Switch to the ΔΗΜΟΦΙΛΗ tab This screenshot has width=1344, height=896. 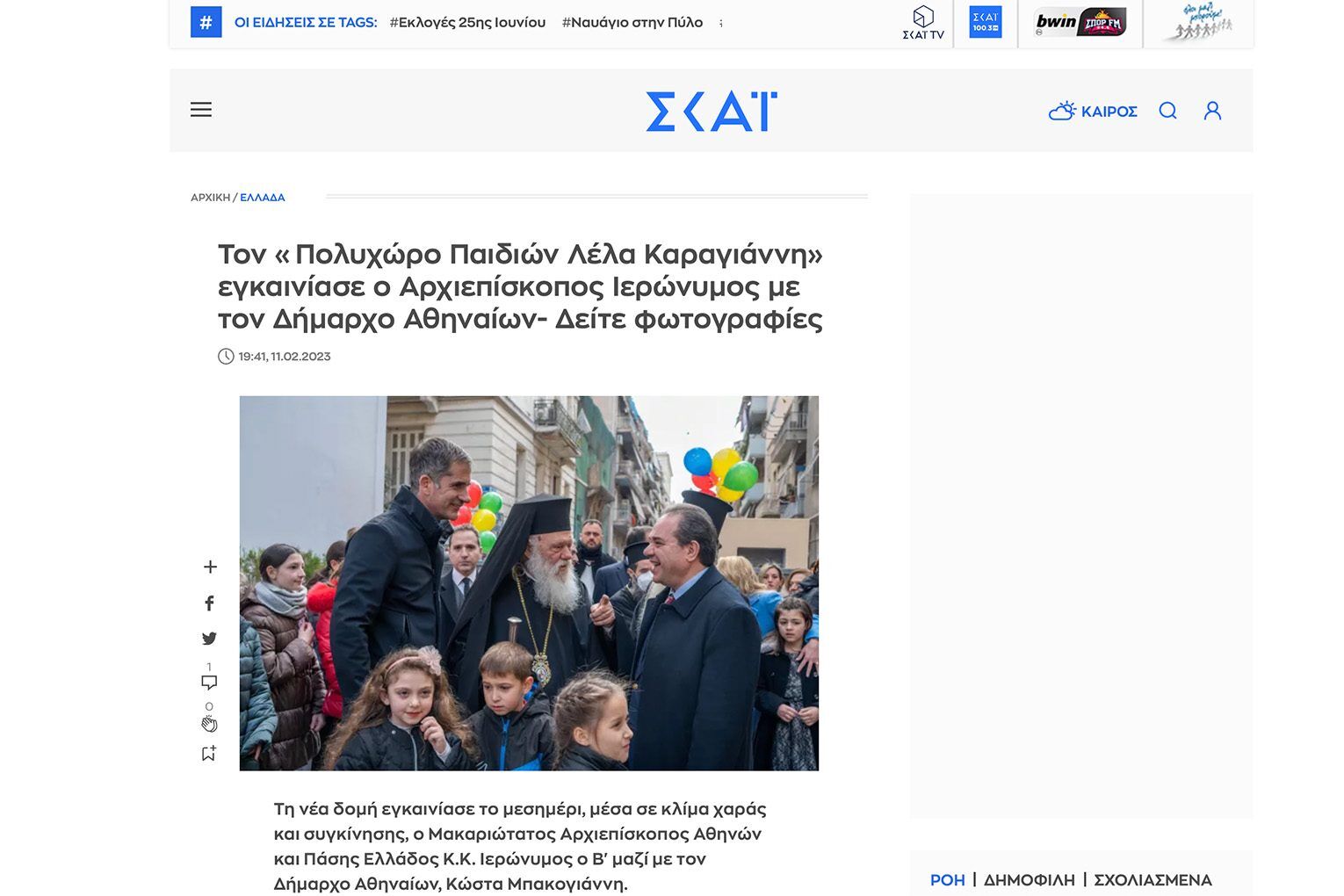point(1029,880)
